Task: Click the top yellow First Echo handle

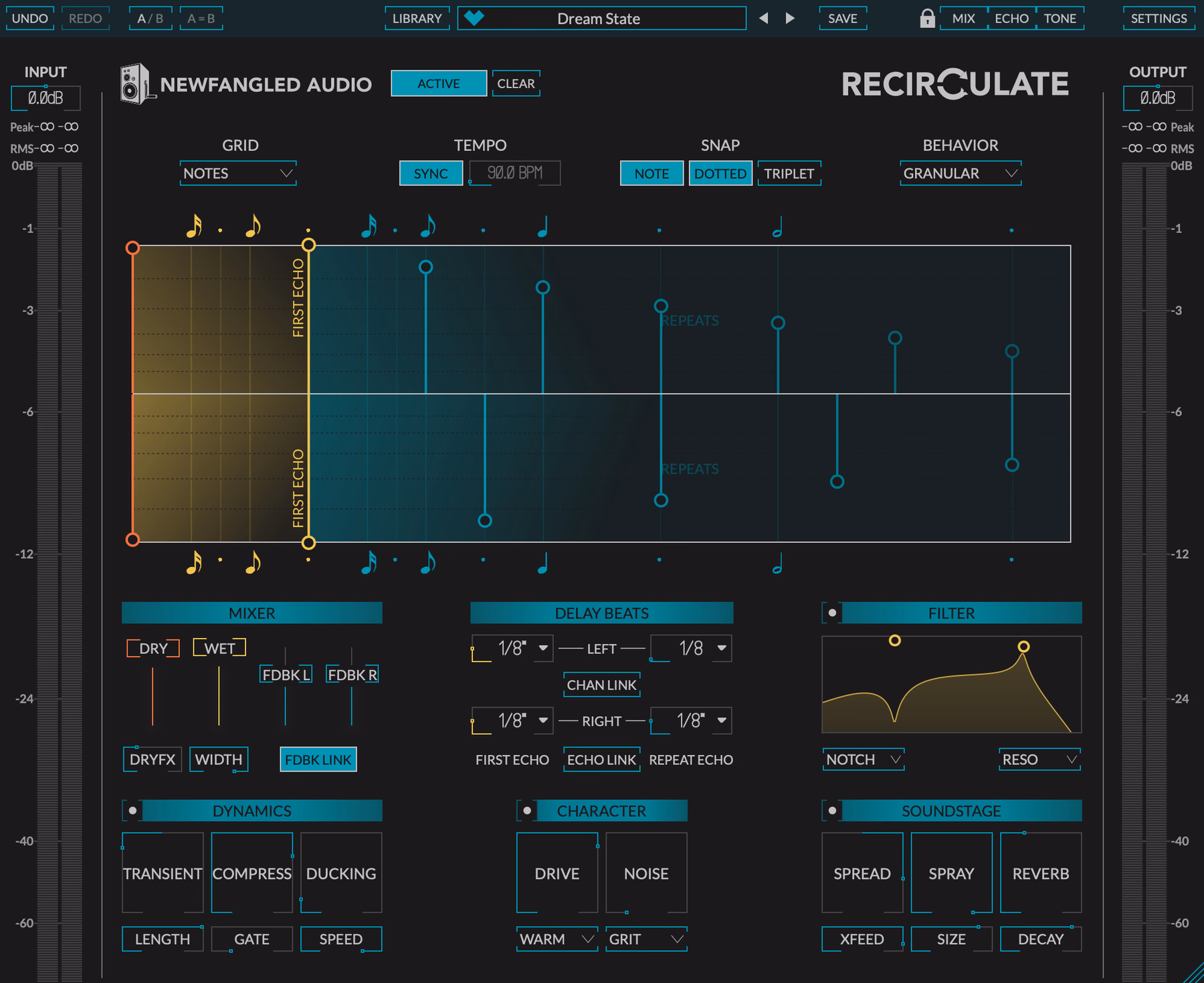Action: pyautogui.click(x=308, y=245)
